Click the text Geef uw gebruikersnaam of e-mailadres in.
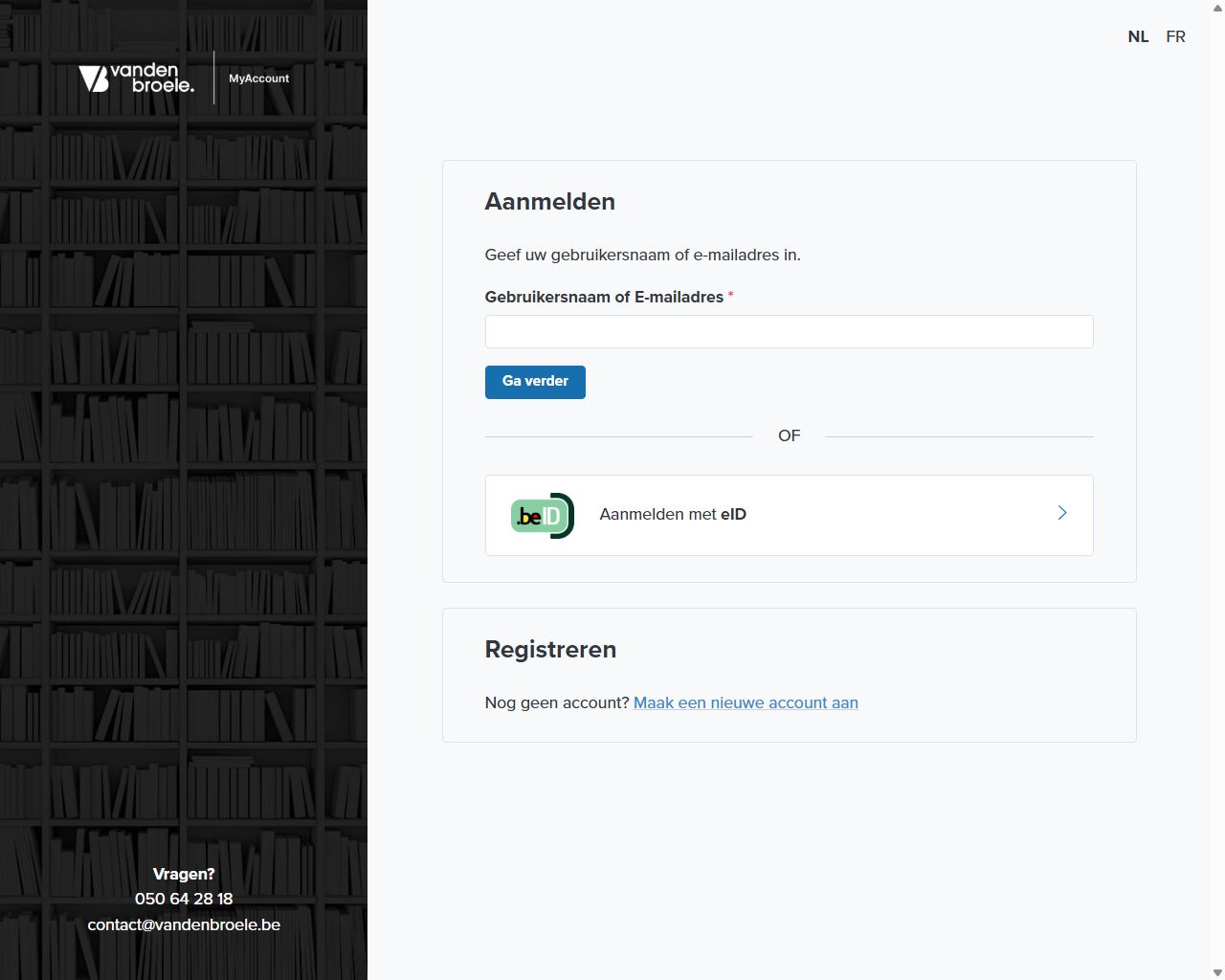The height and width of the screenshot is (980, 1225). pos(642,255)
